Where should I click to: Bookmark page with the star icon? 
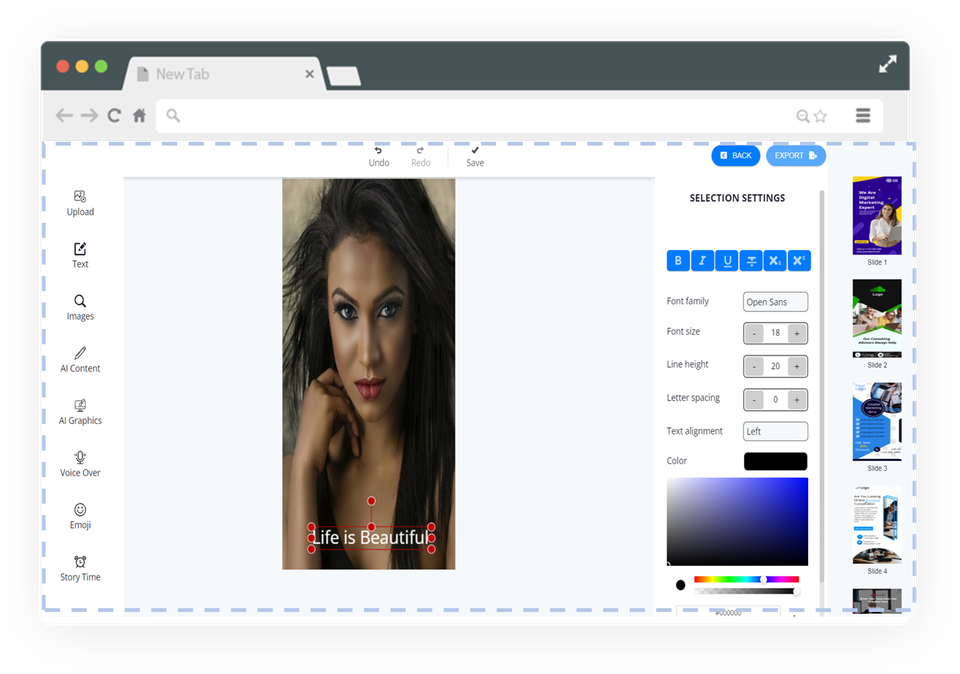pyautogui.click(x=820, y=116)
